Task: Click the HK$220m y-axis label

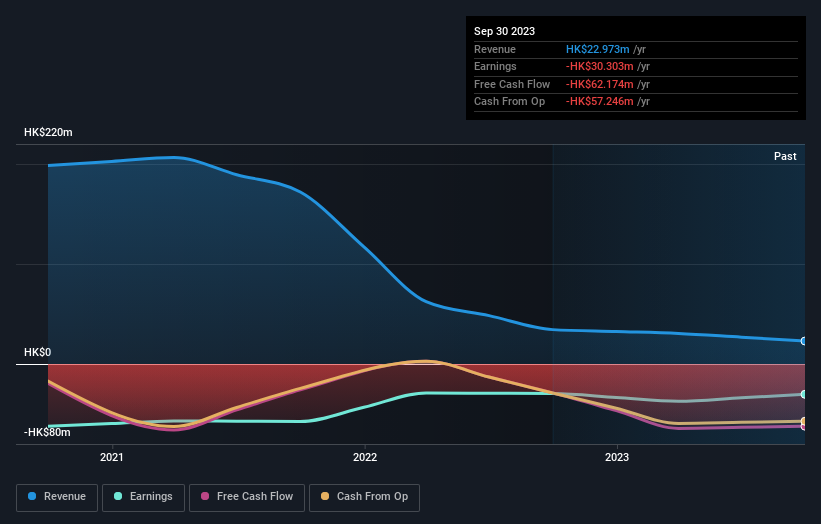Action: pyautogui.click(x=48, y=132)
